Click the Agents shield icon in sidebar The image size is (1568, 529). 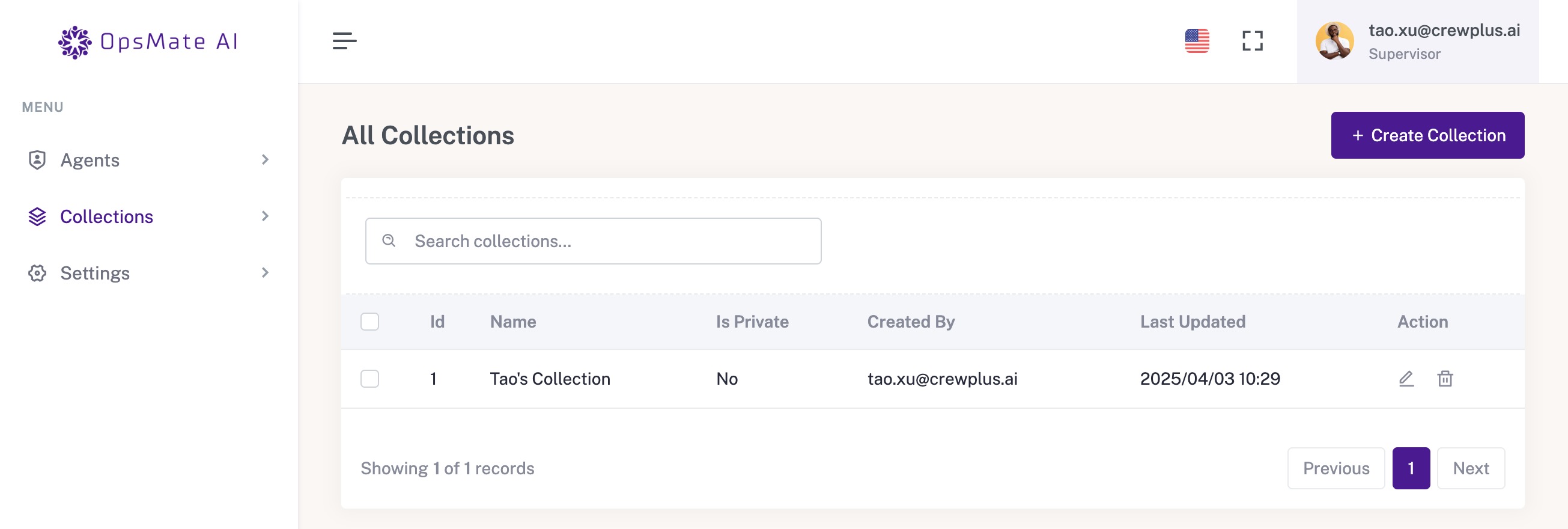tap(37, 160)
